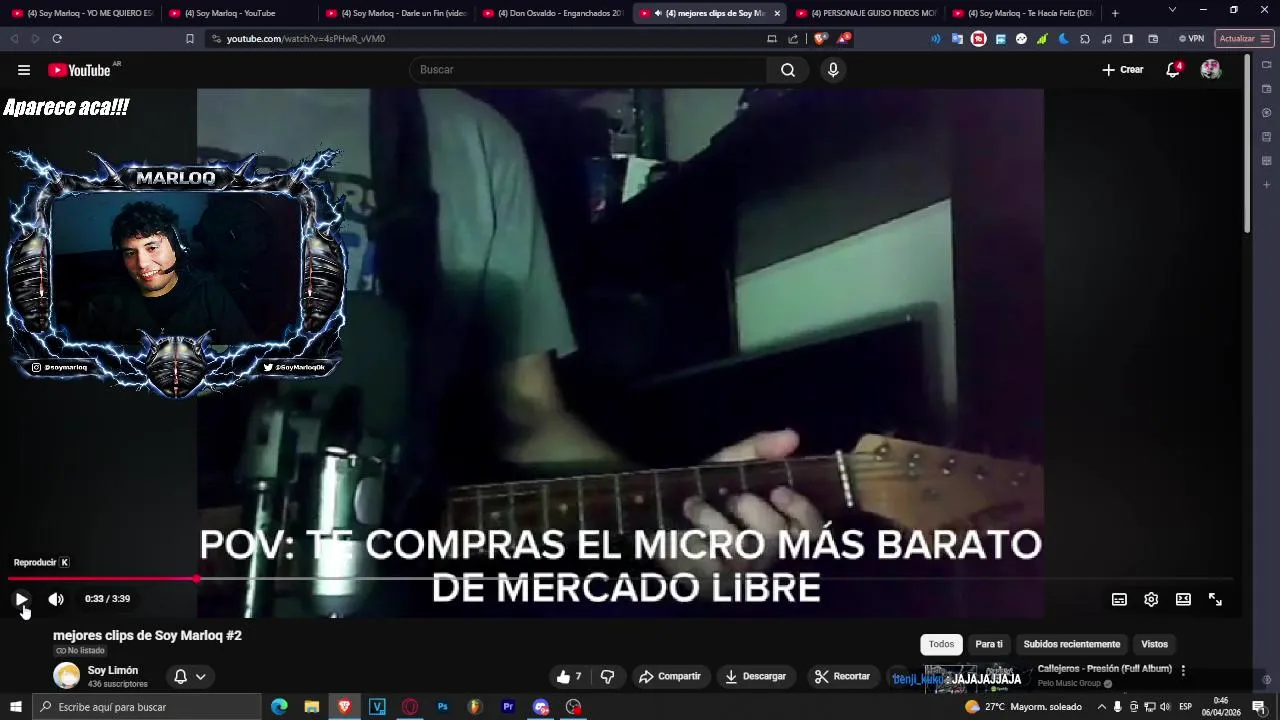The width and height of the screenshot is (1280, 720).
Task: Open the YouTube hamburger guide menu
Action: pyautogui.click(x=24, y=70)
